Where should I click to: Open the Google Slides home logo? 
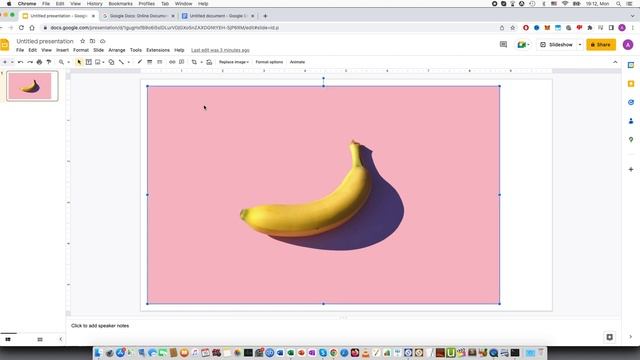click(x=4, y=44)
